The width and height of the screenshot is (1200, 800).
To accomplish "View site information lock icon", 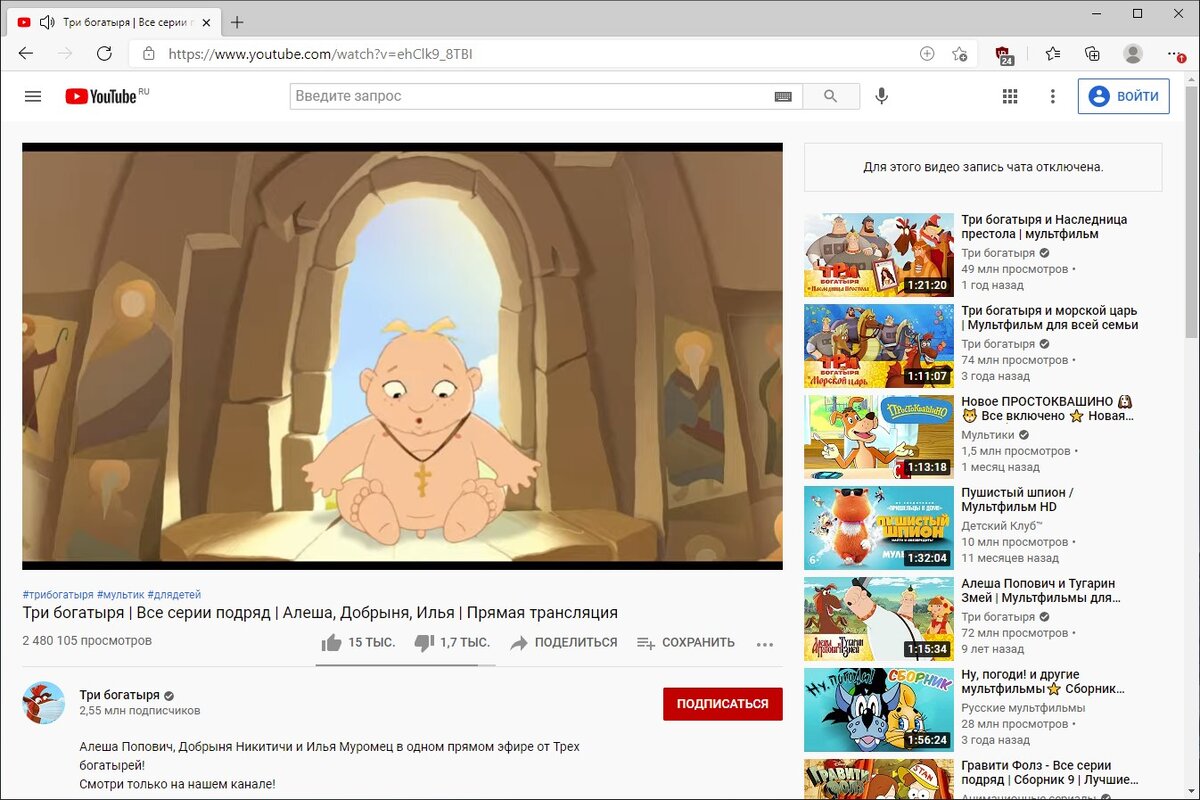I will (148, 54).
